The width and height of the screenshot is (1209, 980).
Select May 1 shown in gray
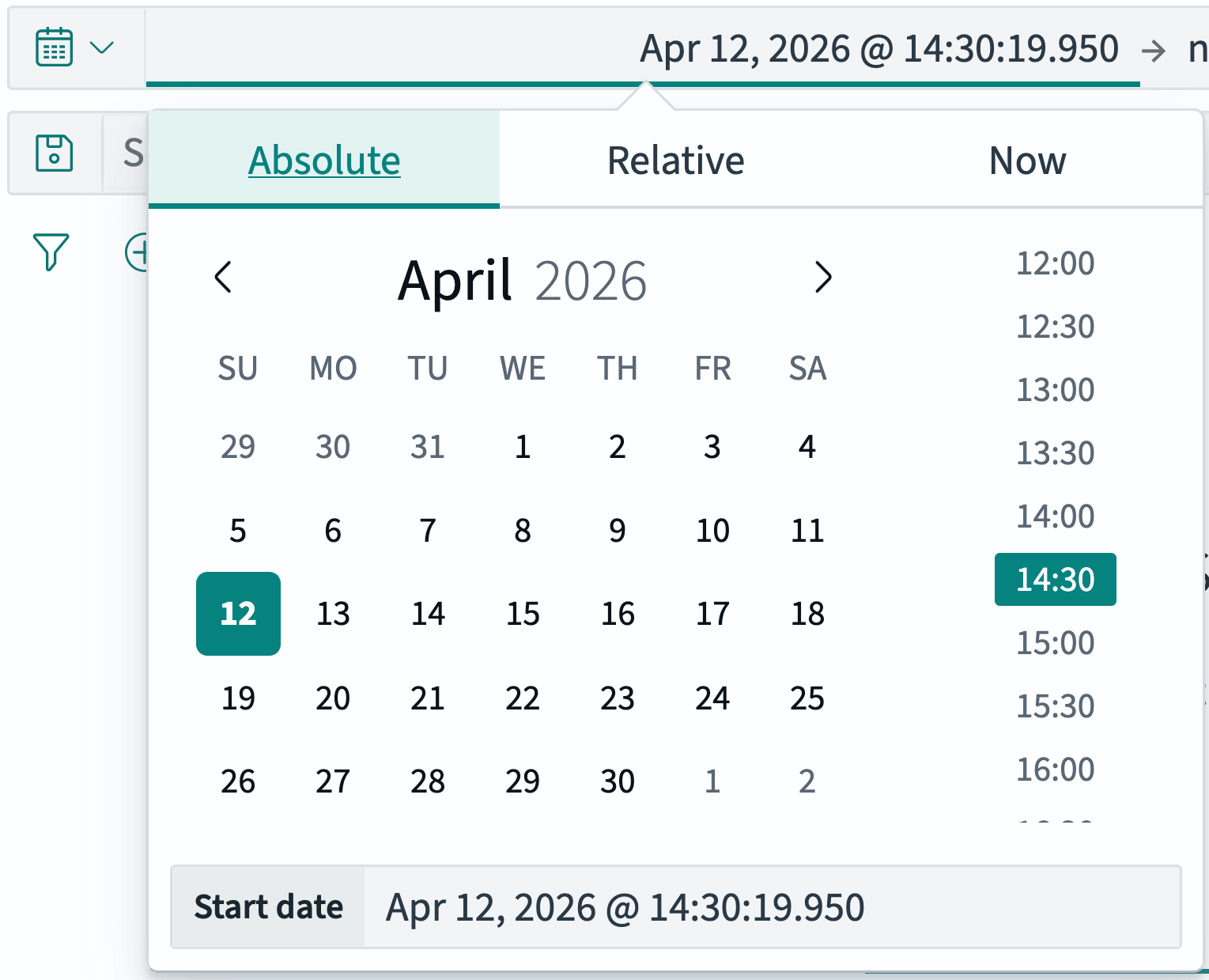[x=712, y=781]
